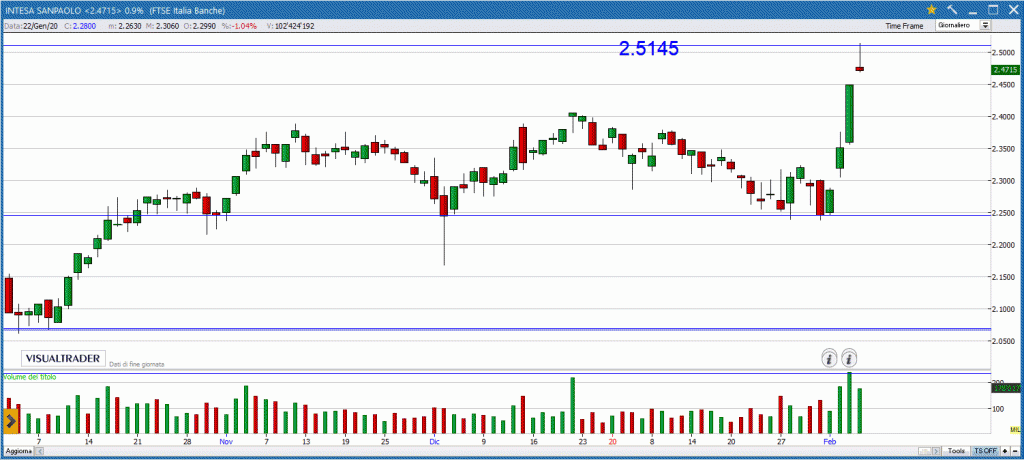Click the minus zoom-out button
The height and width of the screenshot is (460, 1024).
pos(1014,451)
